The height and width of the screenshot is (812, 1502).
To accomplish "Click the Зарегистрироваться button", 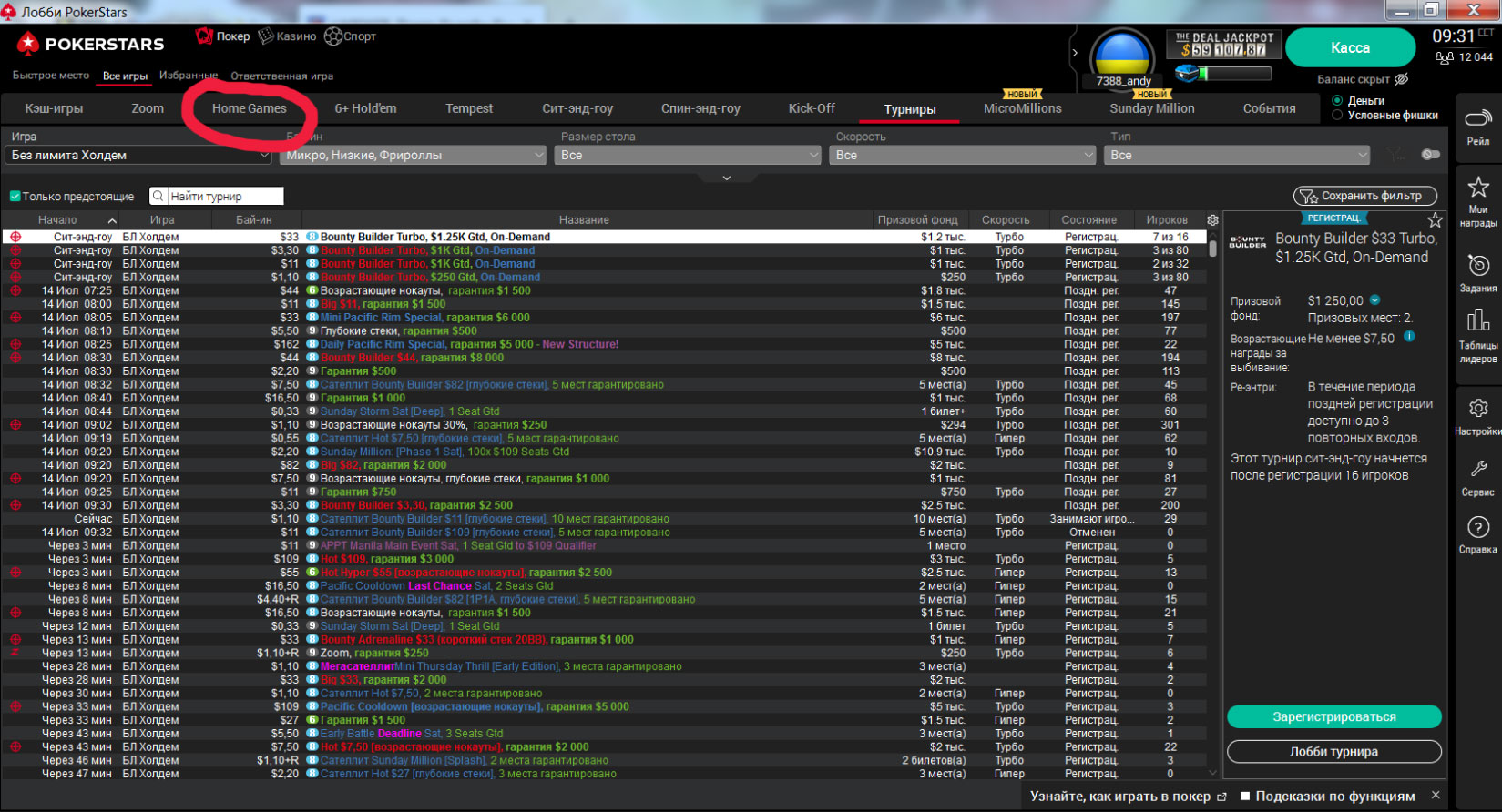I will pyautogui.click(x=1333, y=717).
